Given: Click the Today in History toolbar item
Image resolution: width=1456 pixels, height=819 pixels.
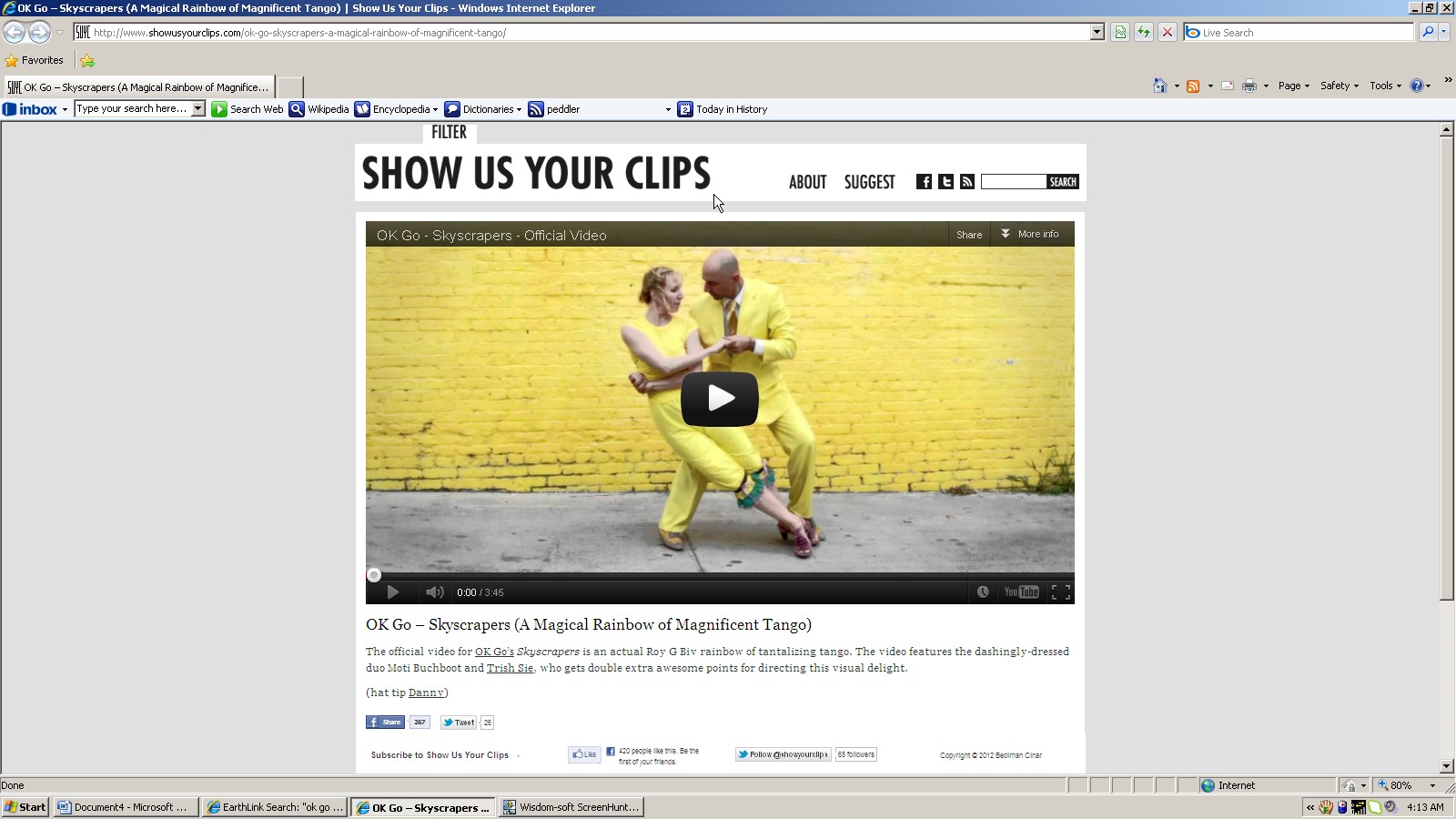Looking at the screenshot, I should 723,109.
